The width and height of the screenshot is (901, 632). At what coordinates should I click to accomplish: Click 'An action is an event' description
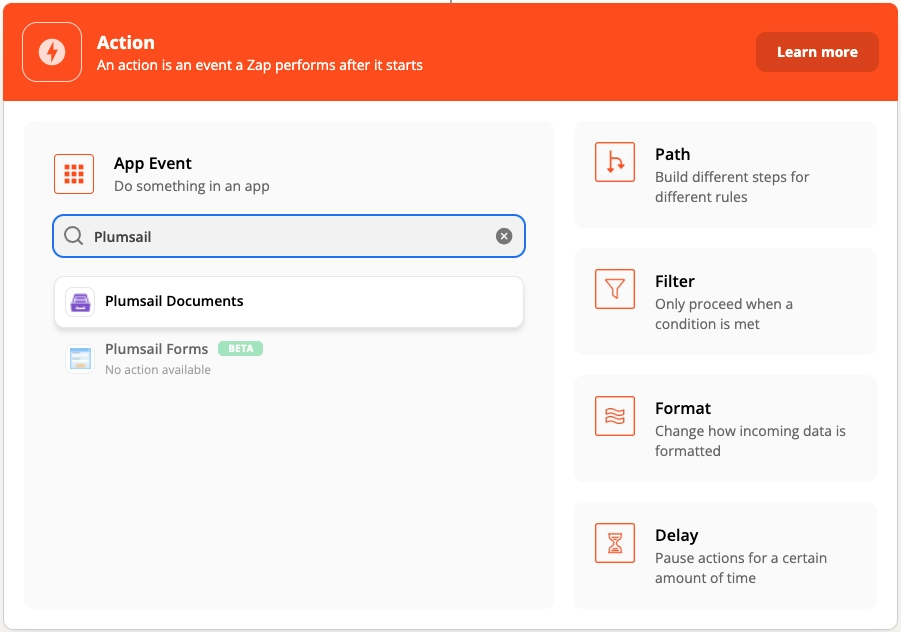tap(260, 65)
